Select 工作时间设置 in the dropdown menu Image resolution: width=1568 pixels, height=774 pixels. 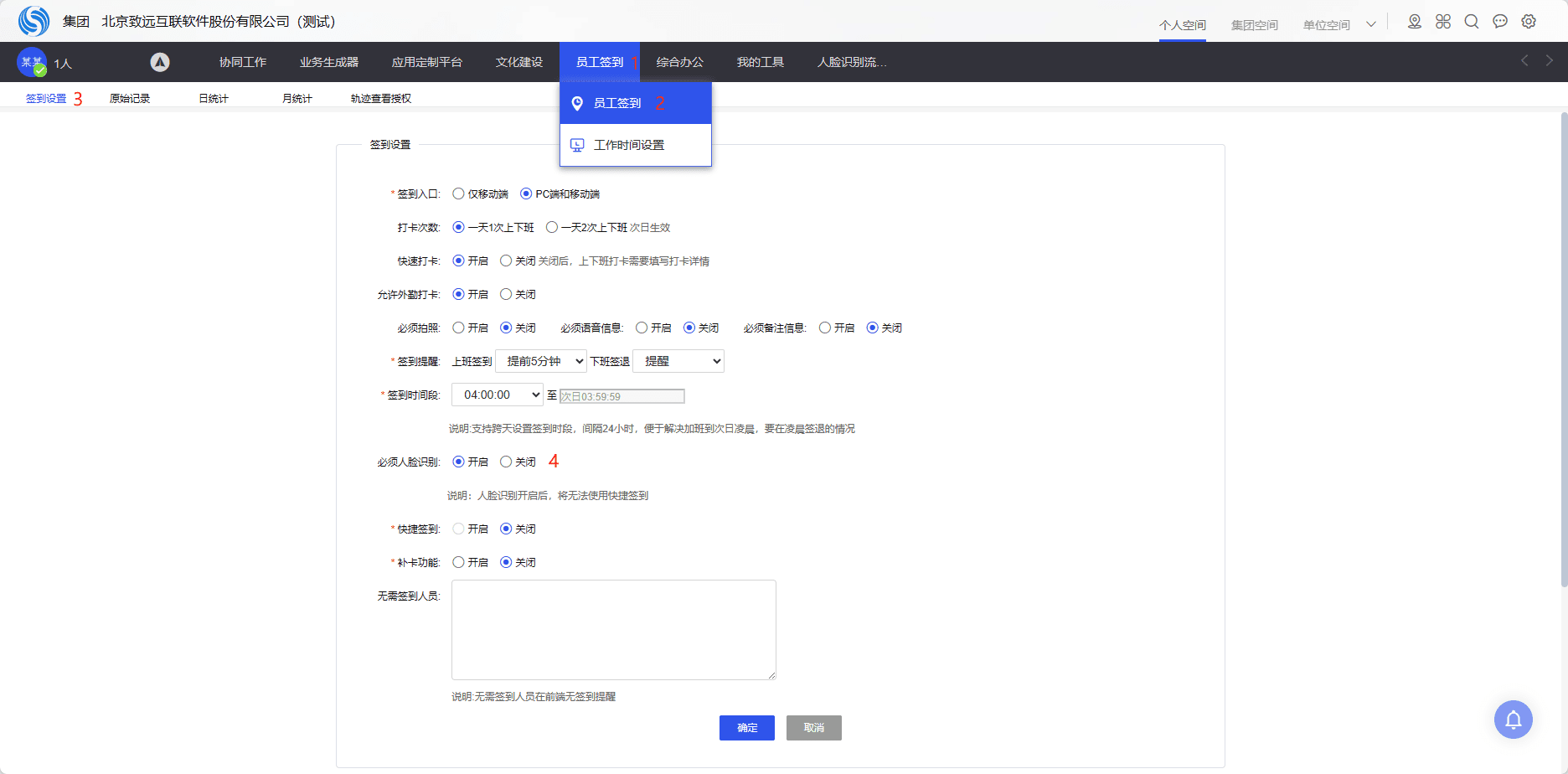(x=636, y=145)
